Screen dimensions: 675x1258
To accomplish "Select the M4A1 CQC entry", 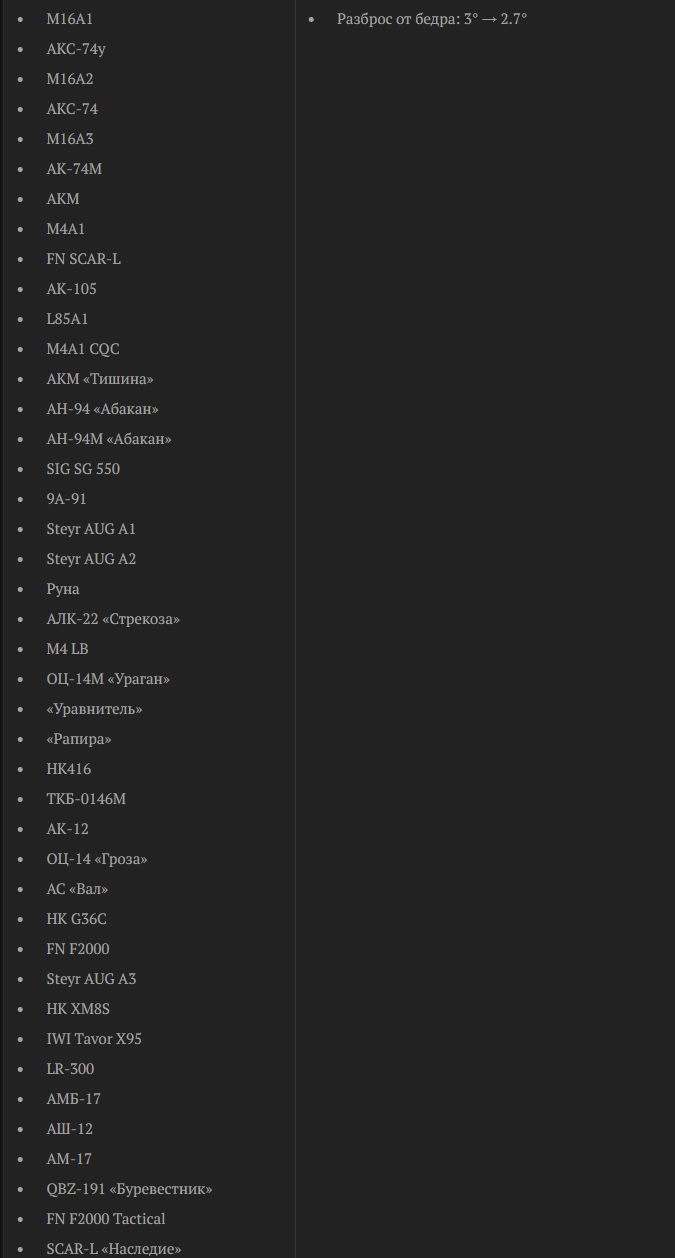I will (83, 349).
